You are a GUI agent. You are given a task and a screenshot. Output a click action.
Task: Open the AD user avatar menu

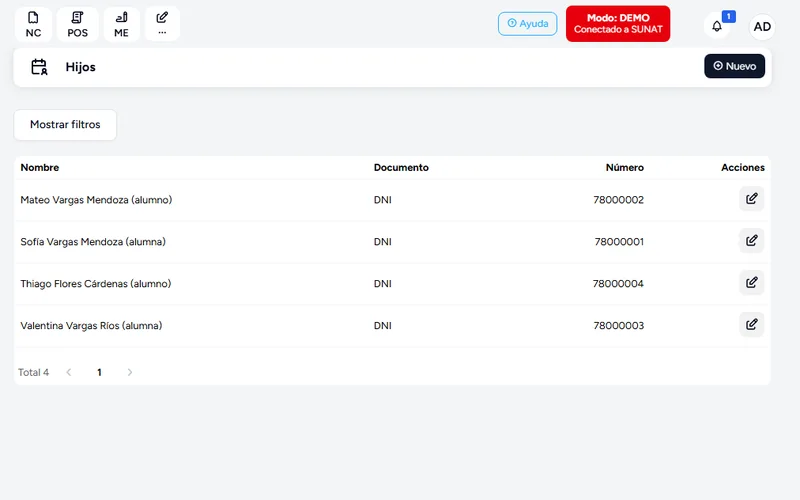click(x=762, y=27)
